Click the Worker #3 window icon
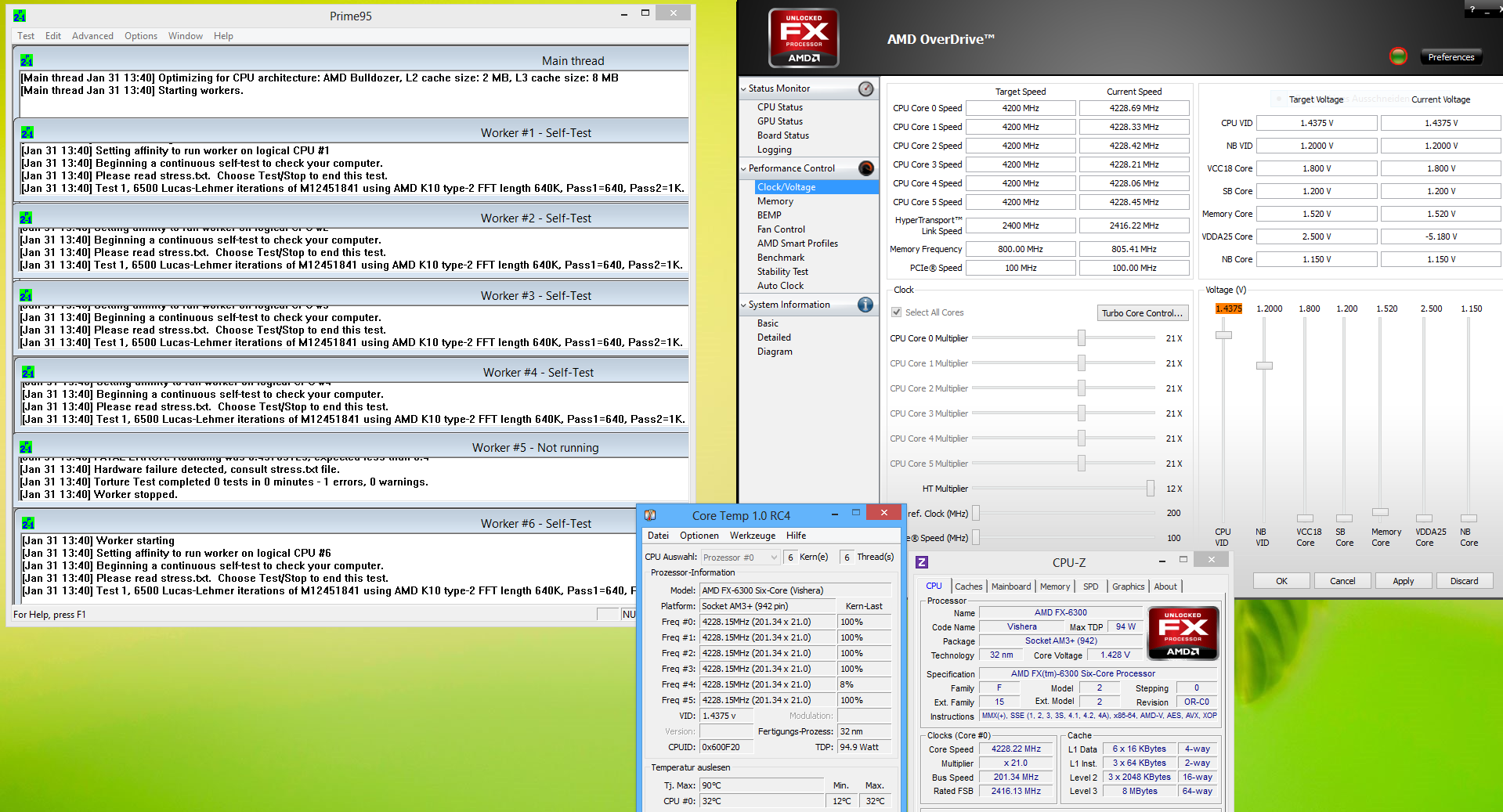 (26, 295)
